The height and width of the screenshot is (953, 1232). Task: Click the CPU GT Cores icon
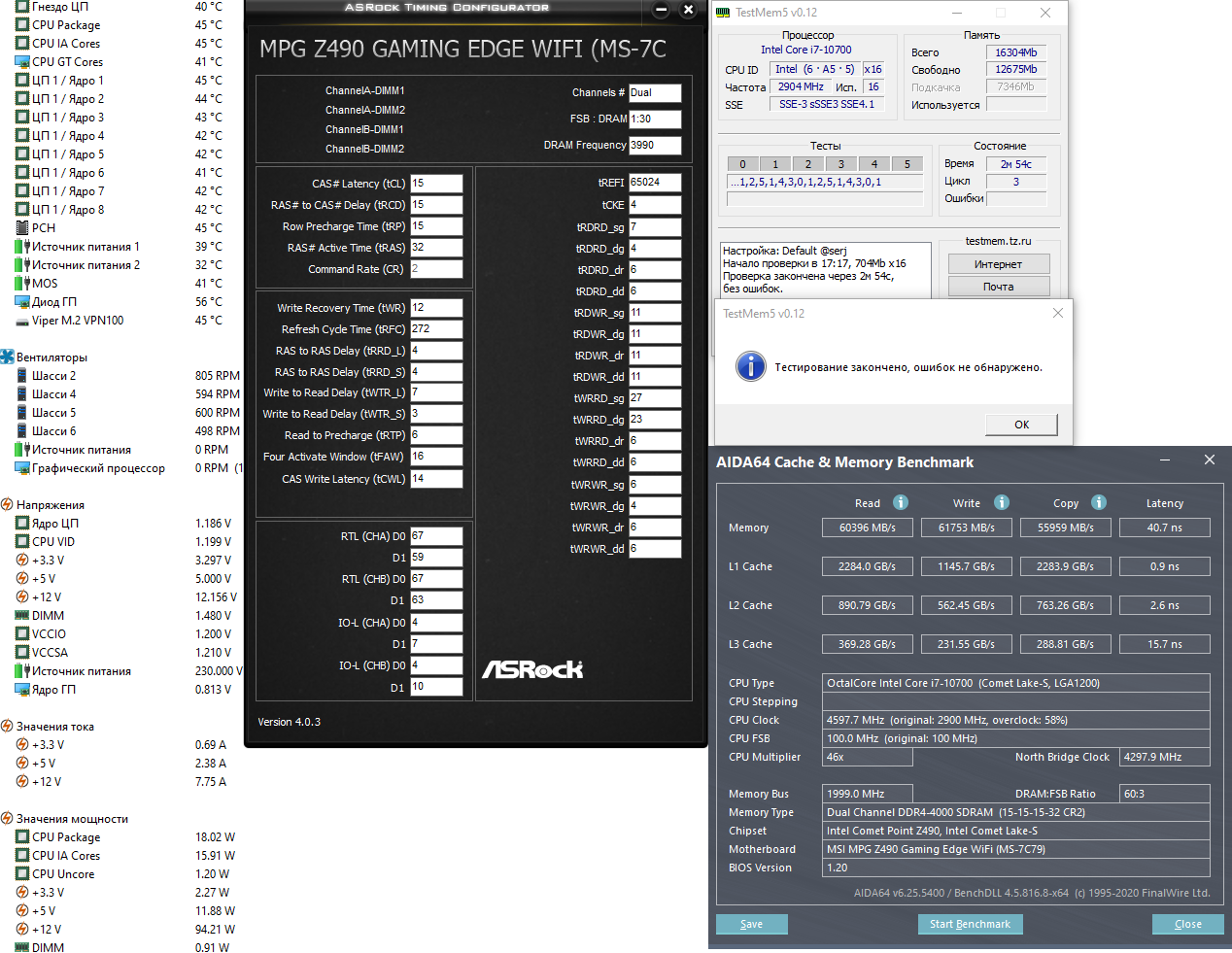click(22, 61)
